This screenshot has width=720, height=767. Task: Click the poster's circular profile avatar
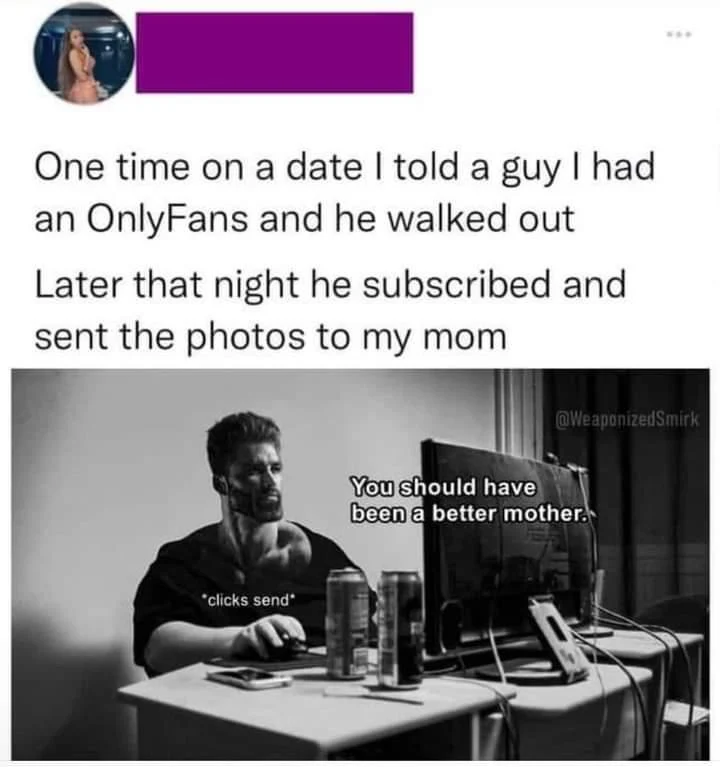tap(84, 55)
